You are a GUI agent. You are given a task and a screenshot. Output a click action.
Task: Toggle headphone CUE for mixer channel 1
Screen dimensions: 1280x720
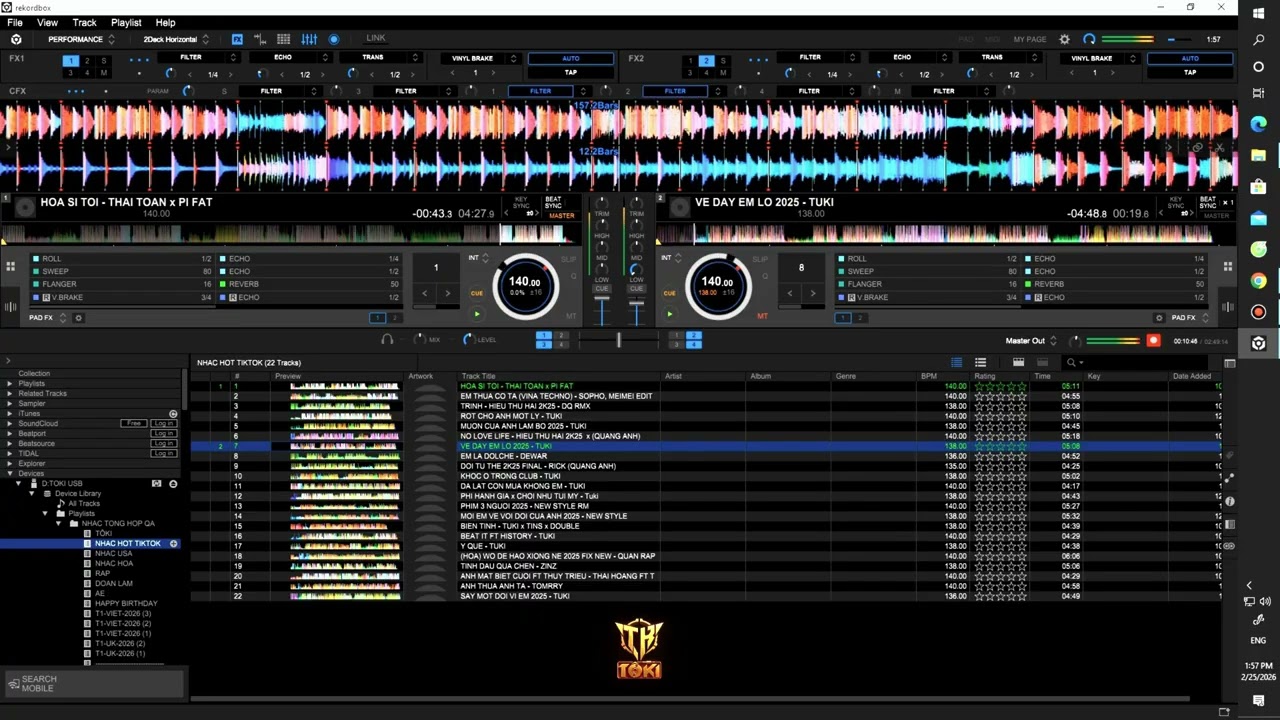pos(602,288)
